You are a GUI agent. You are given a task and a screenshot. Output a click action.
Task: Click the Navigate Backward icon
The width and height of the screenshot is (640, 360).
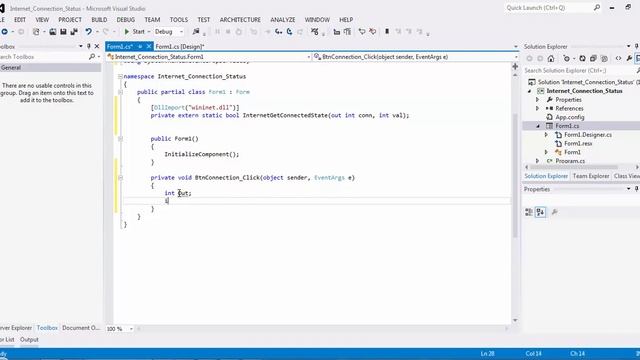[4, 31]
